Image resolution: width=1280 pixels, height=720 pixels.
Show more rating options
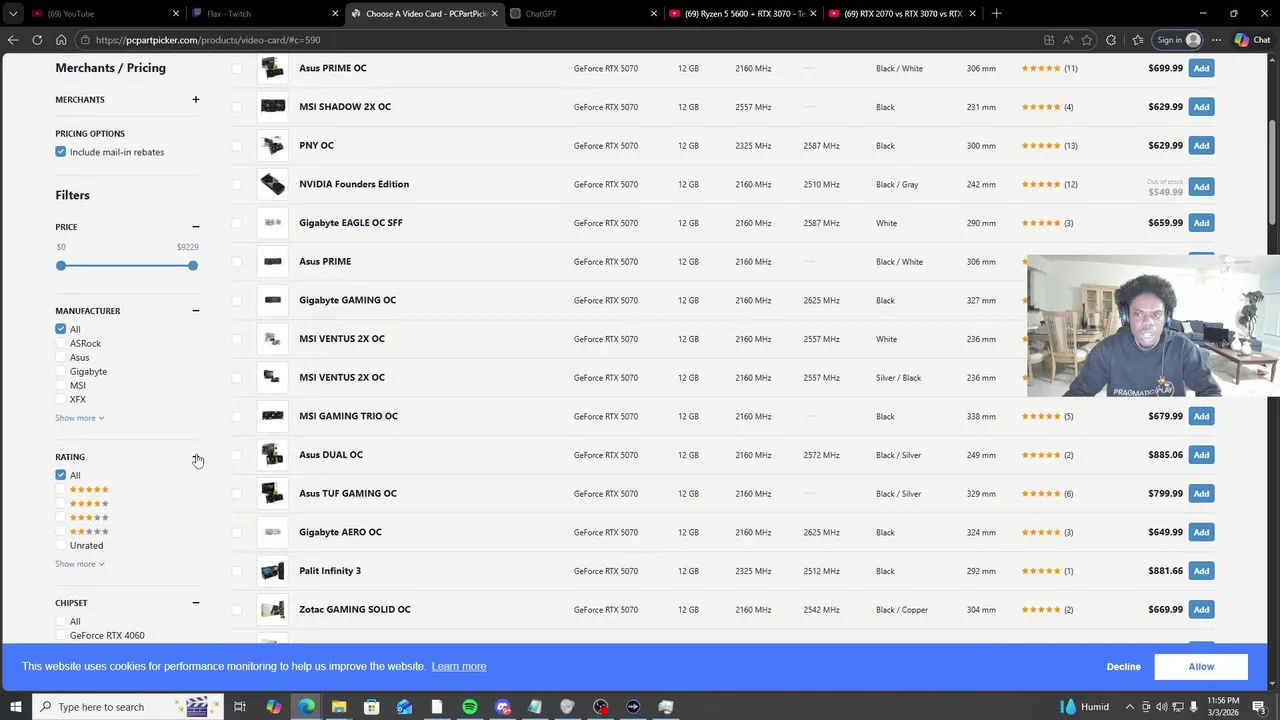[x=80, y=564]
